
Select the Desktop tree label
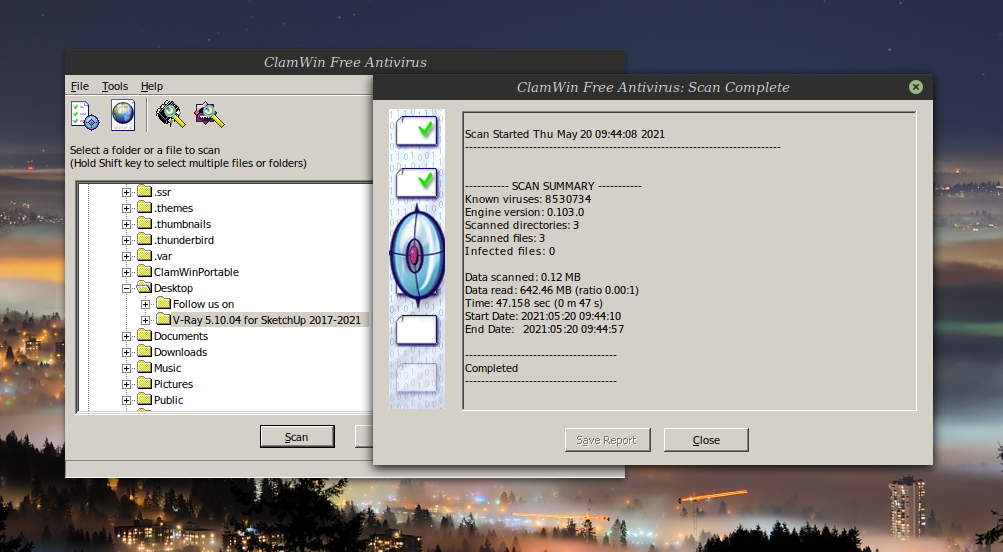(173, 288)
